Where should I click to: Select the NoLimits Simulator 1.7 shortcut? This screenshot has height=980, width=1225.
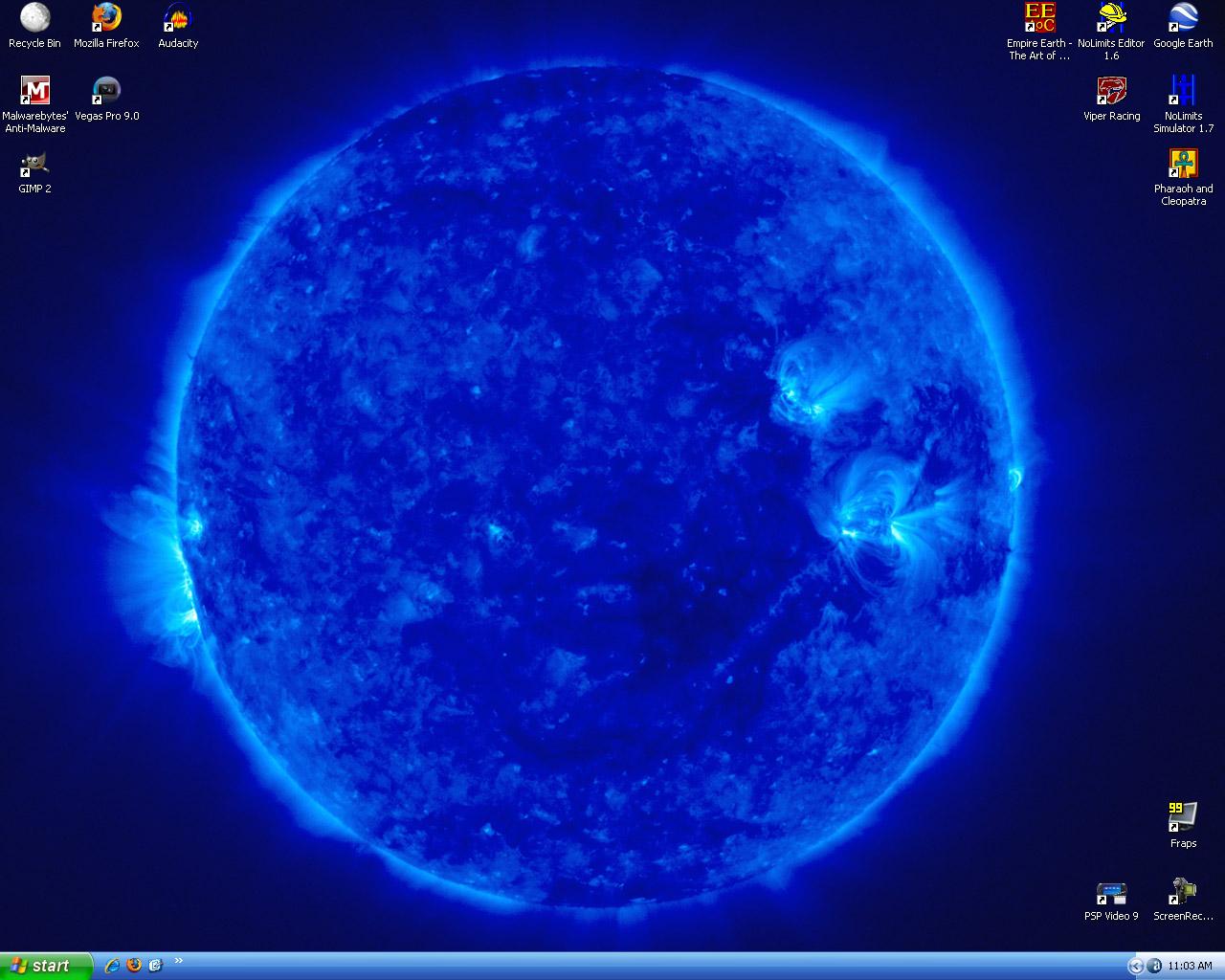pos(1183,103)
